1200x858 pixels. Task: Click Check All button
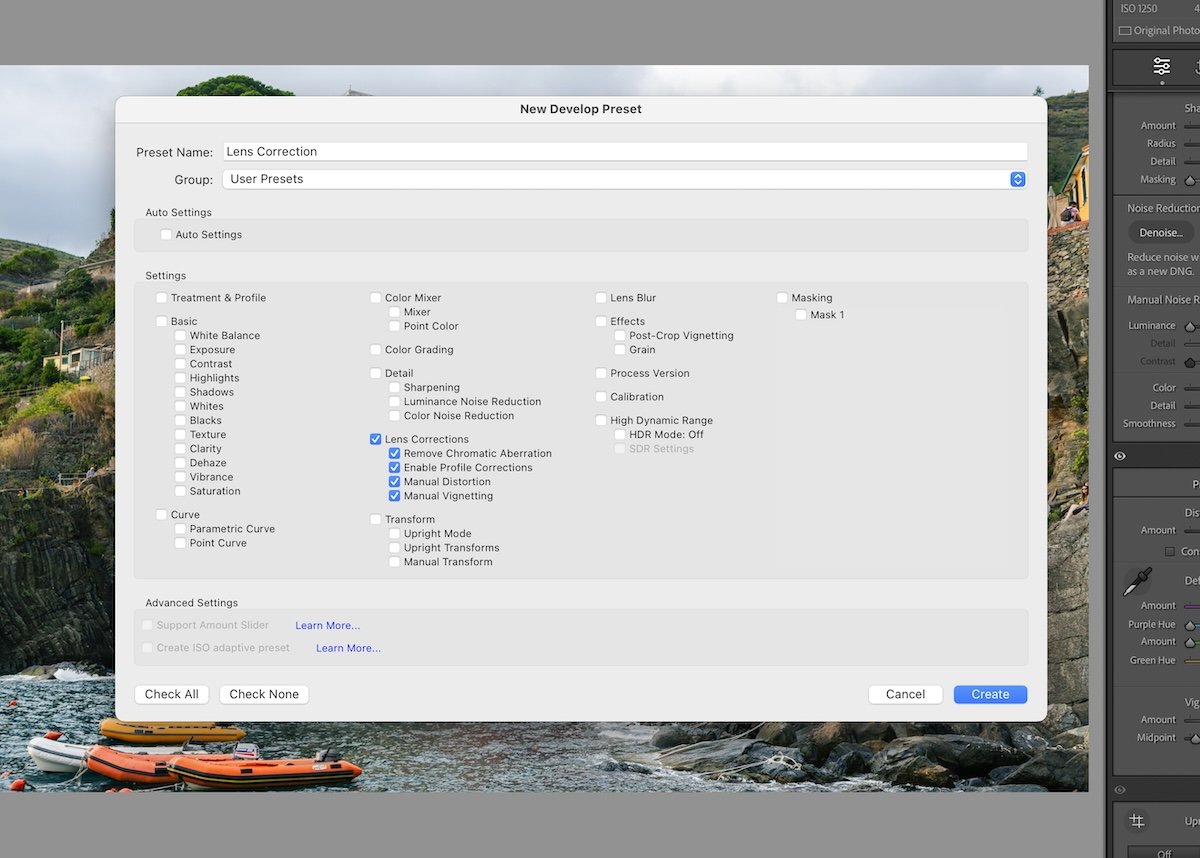coord(172,694)
